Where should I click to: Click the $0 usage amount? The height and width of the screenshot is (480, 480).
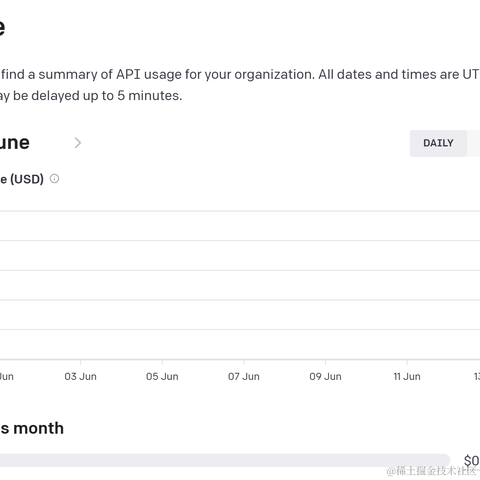click(472, 461)
